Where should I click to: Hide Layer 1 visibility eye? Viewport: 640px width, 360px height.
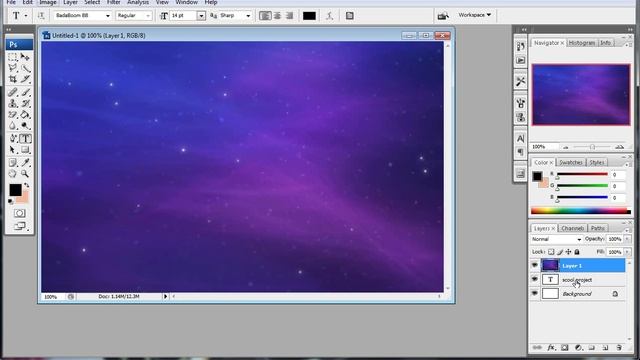point(535,265)
